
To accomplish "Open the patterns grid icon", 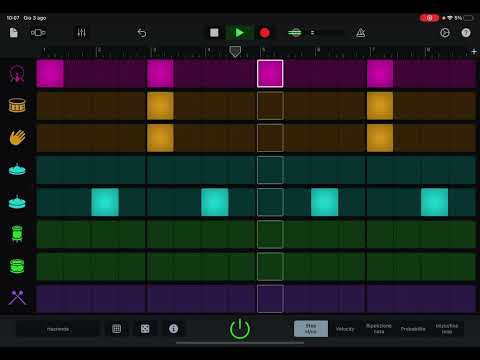I will [x=117, y=329].
